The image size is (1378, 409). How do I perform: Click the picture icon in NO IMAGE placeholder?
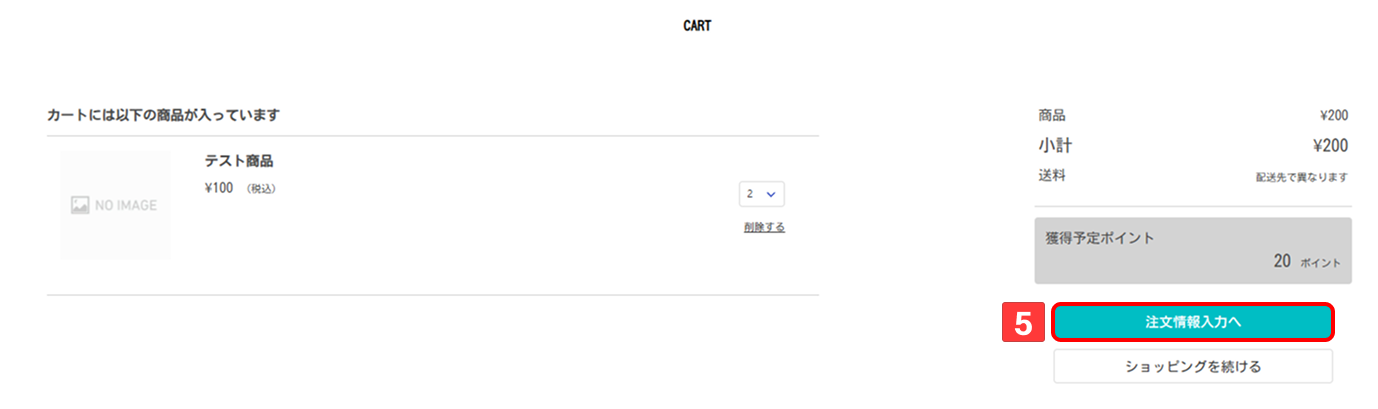(80, 205)
